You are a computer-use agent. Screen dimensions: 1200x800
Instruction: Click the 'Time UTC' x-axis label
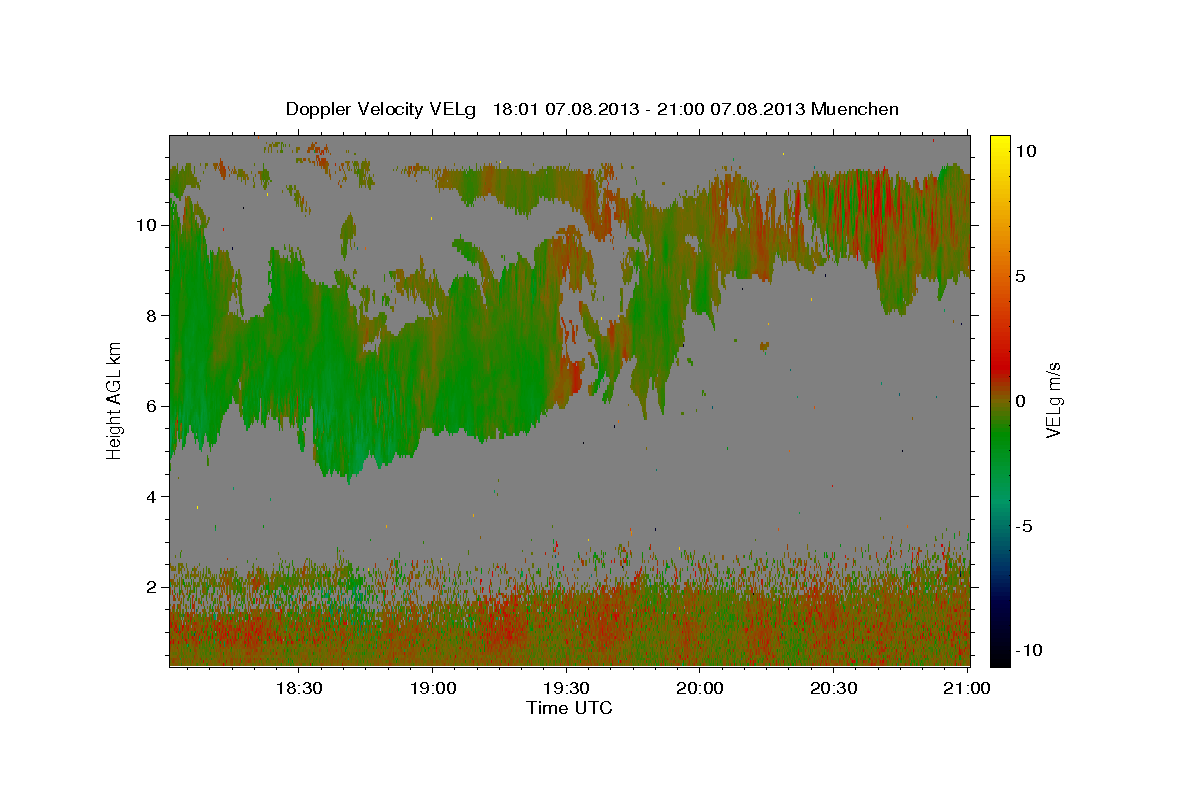(x=569, y=708)
